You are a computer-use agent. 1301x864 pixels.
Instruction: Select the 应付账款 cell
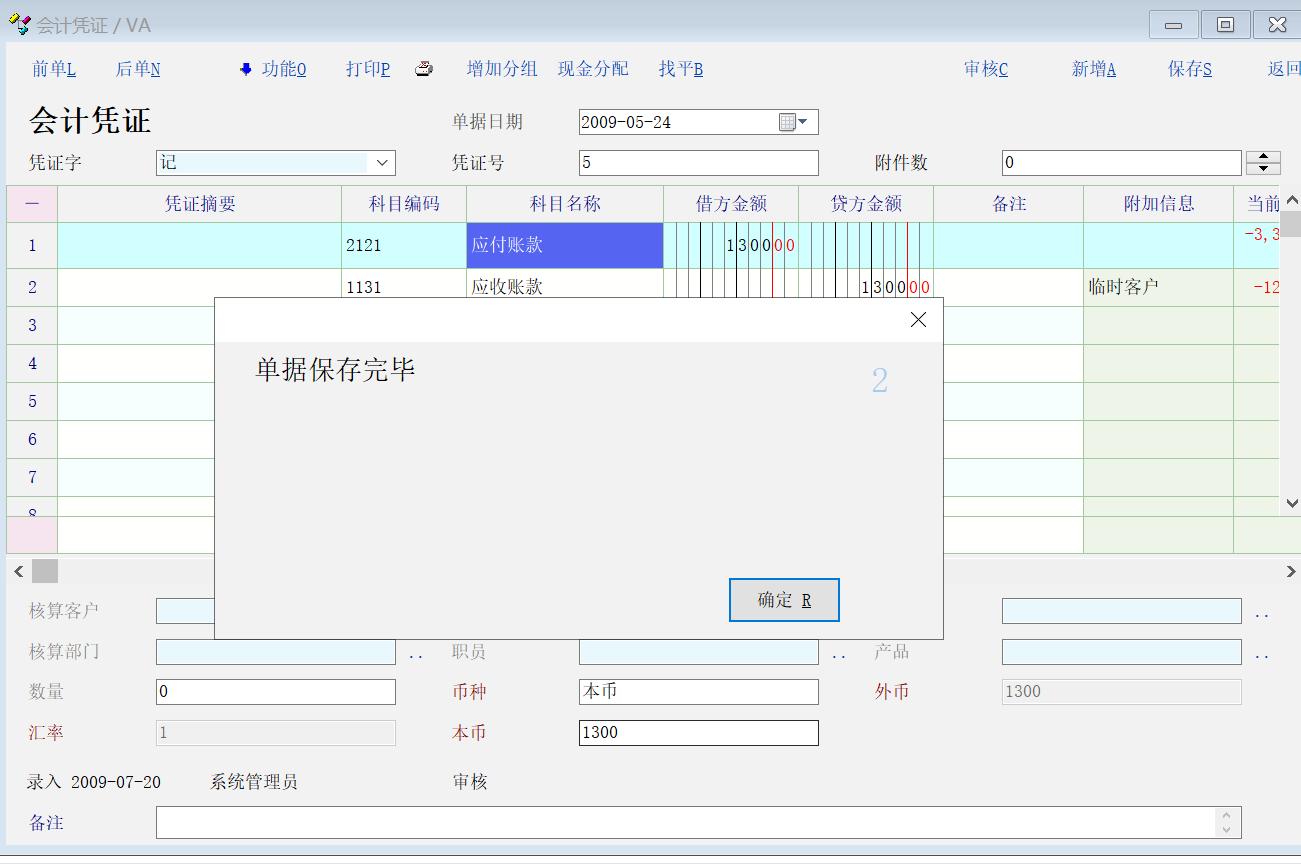[565, 245]
